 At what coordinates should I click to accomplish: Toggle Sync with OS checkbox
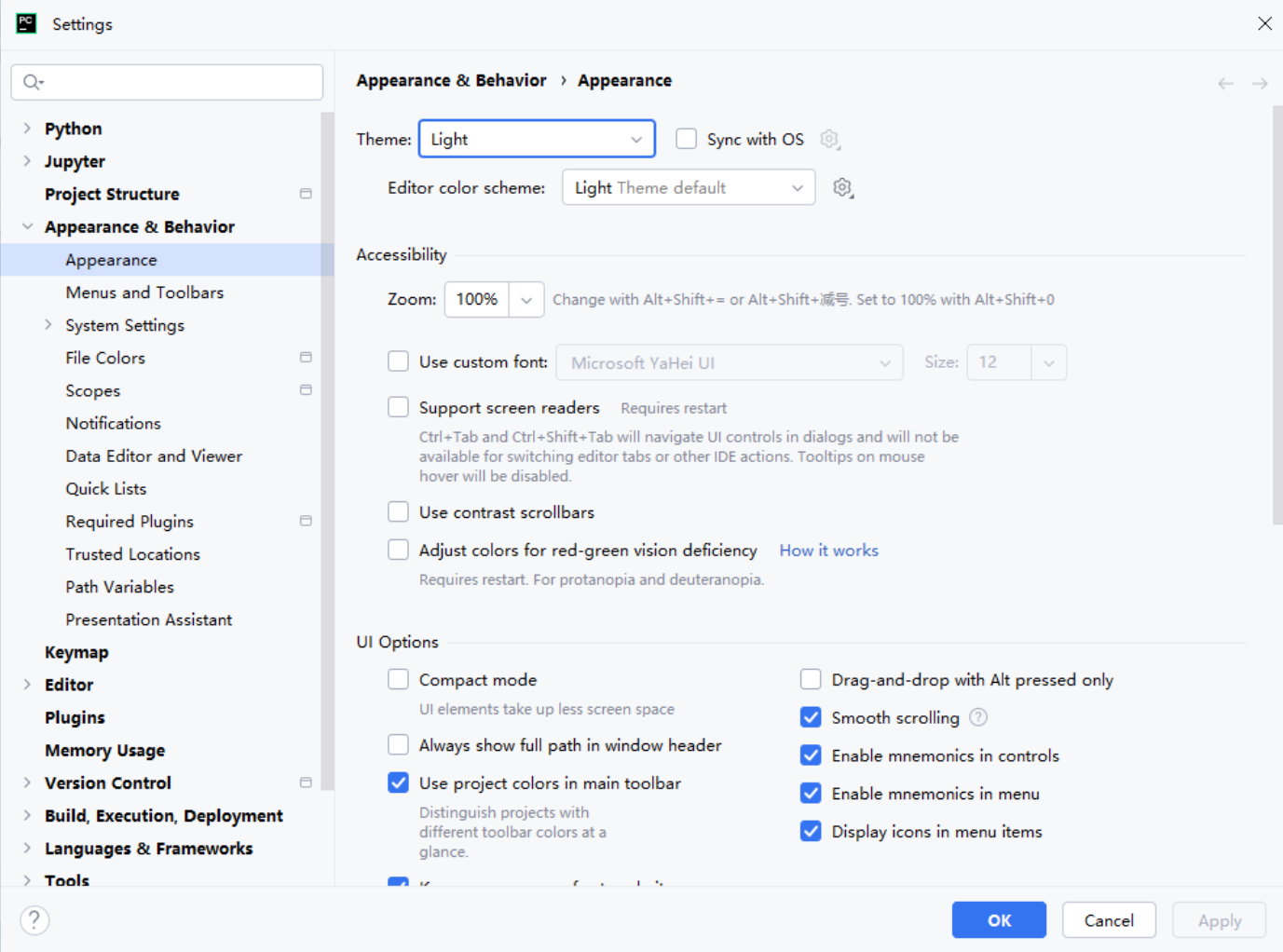click(686, 139)
